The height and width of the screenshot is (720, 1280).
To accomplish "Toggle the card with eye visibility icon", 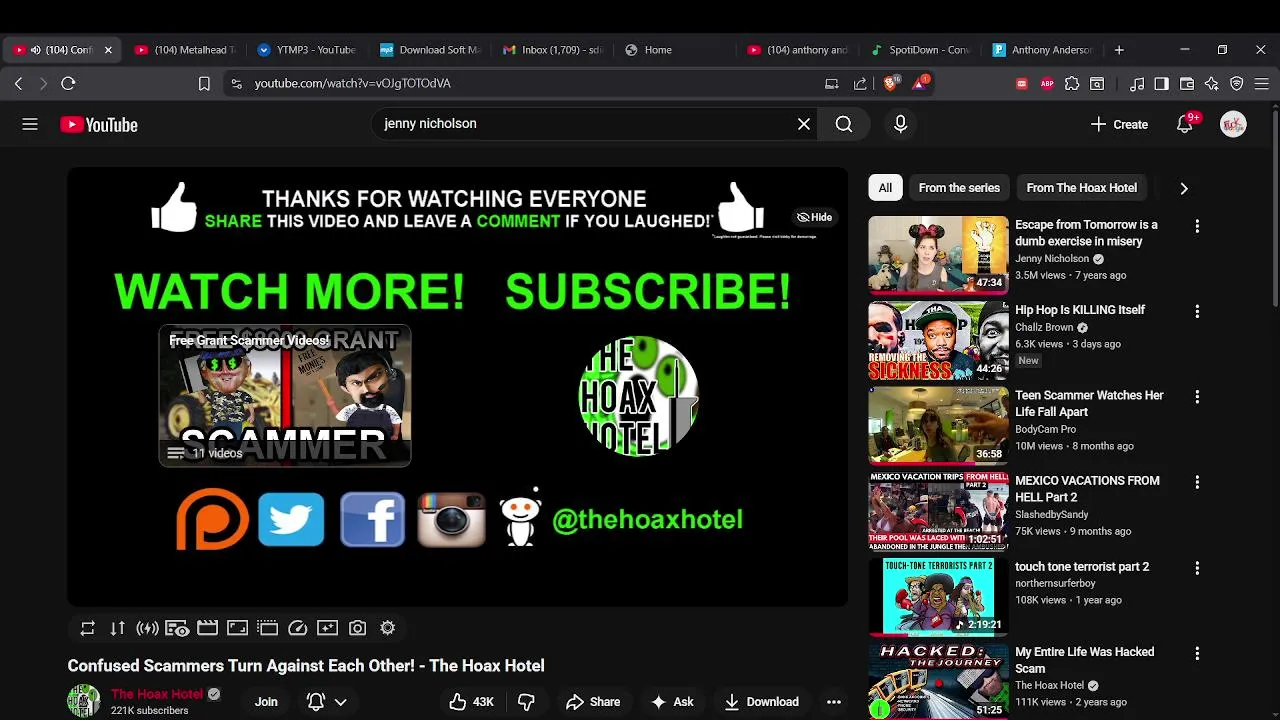I will coord(177,628).
